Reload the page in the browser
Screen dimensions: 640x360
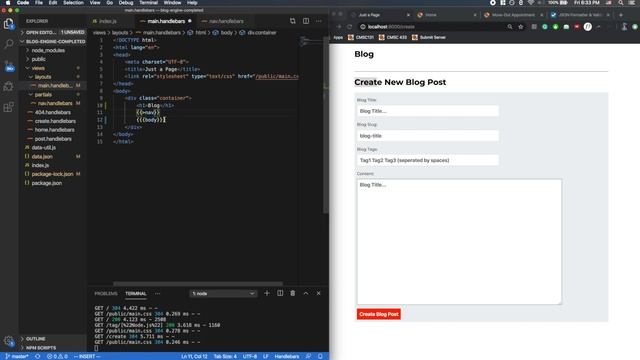[x=350, y=27]
